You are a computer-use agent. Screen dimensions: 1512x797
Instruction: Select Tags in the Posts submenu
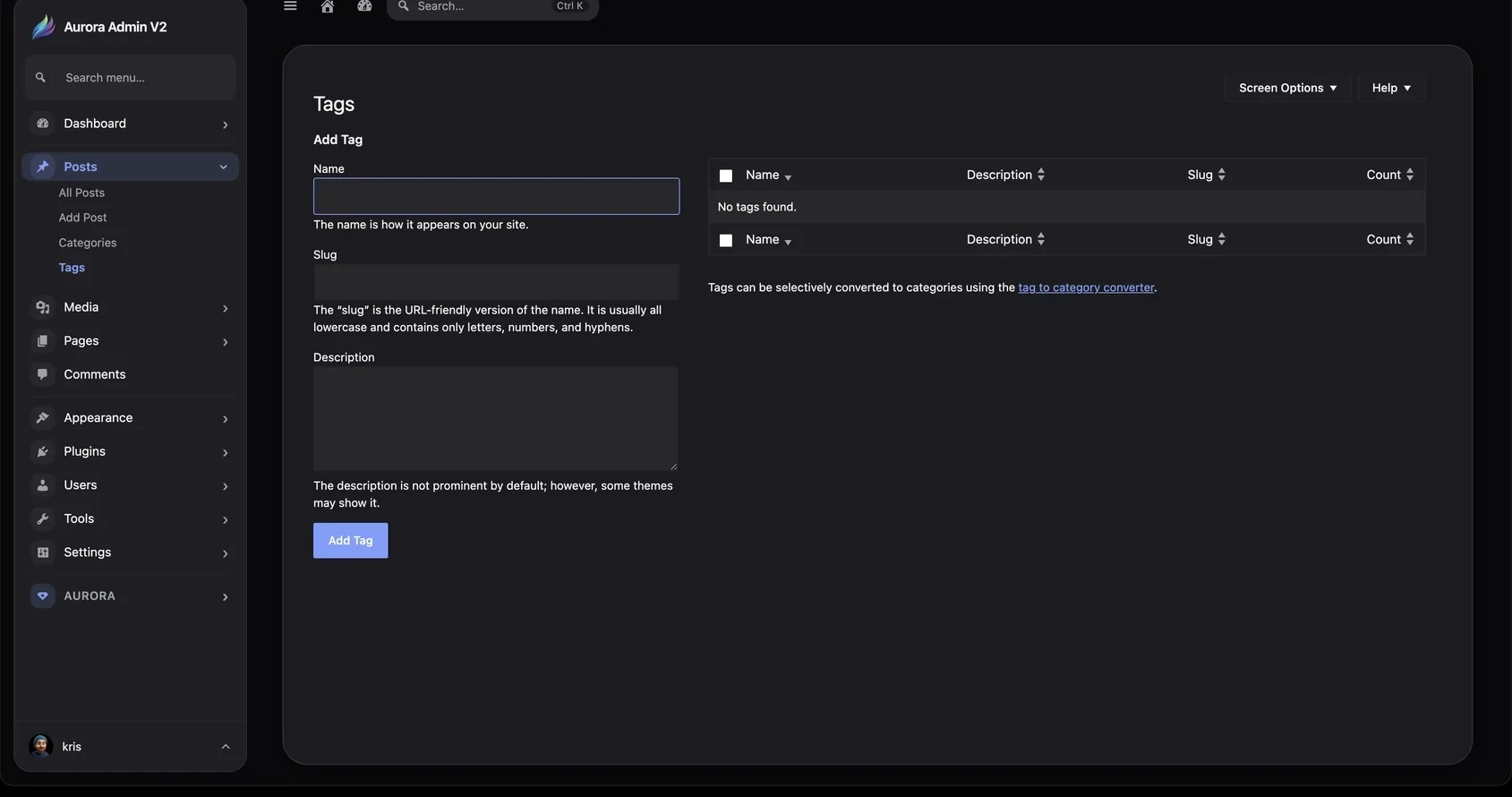(72, 268)
